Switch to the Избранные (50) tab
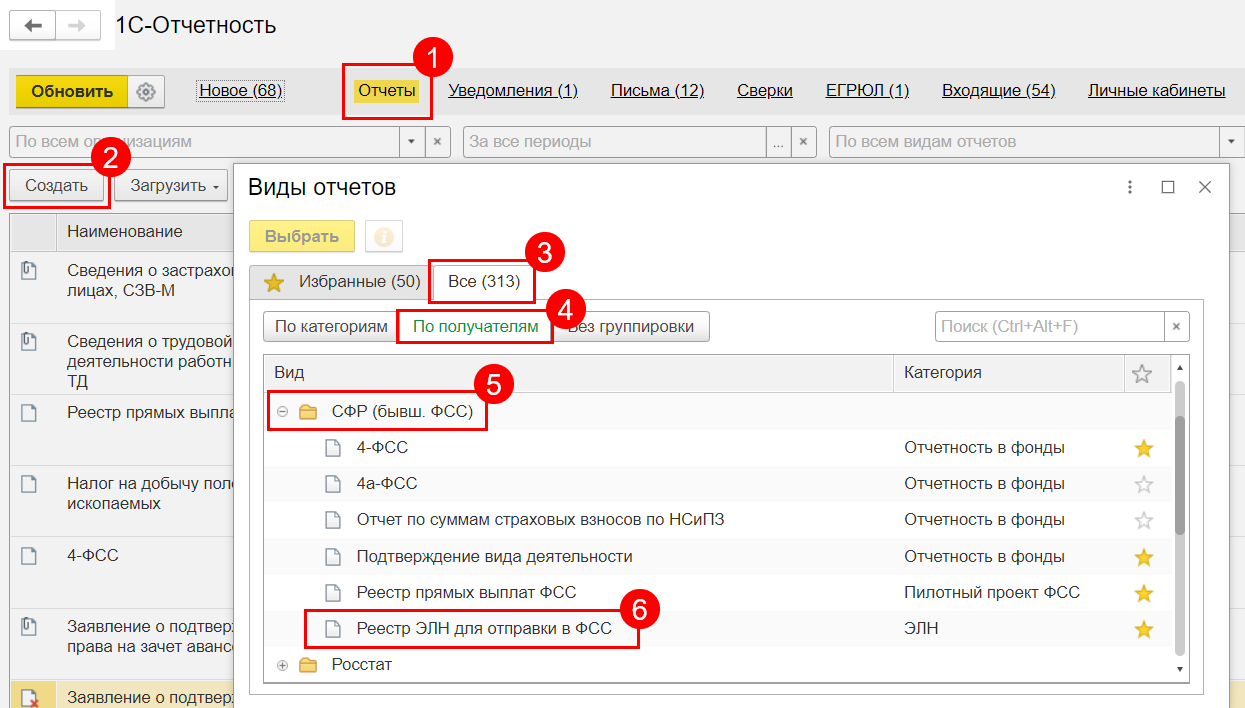 344,282
